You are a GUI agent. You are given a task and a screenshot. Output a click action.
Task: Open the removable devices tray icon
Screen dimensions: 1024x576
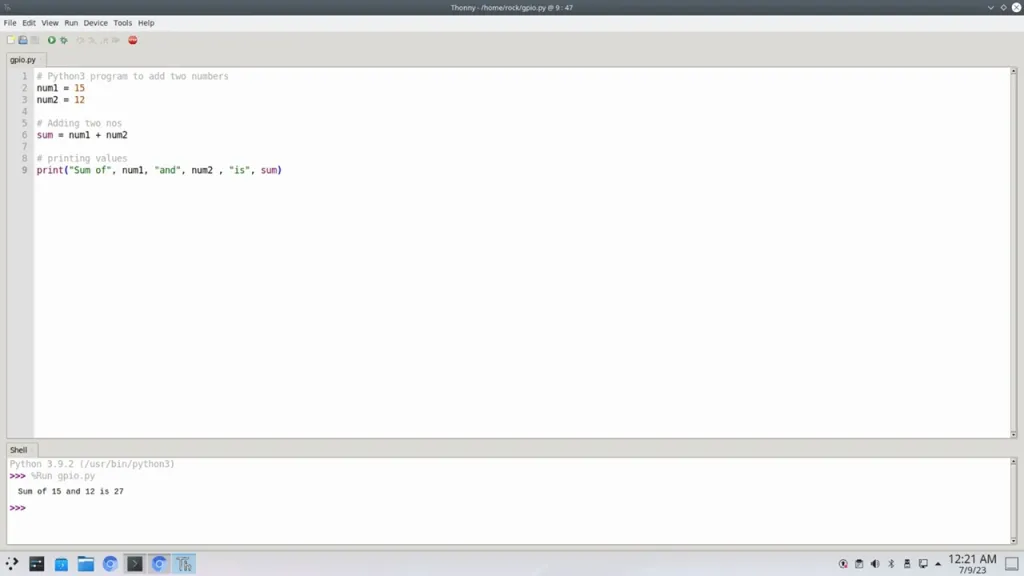(907, 564)
